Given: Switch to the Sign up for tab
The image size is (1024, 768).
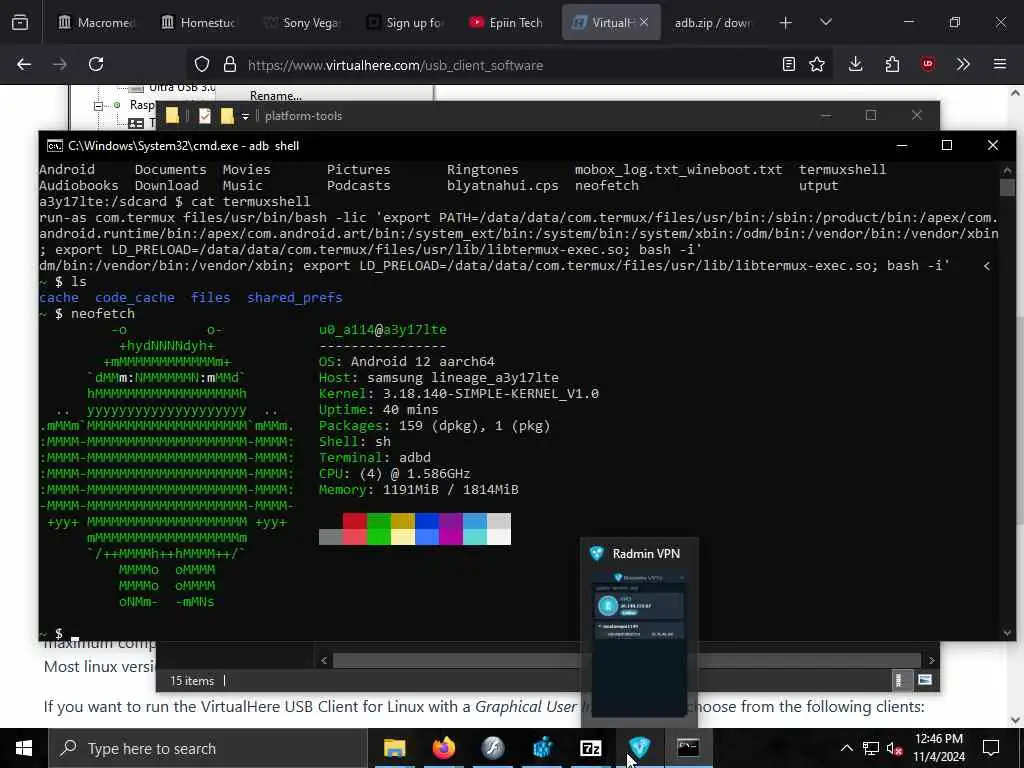Looking at the screenshot, I should tap(405, 23).
